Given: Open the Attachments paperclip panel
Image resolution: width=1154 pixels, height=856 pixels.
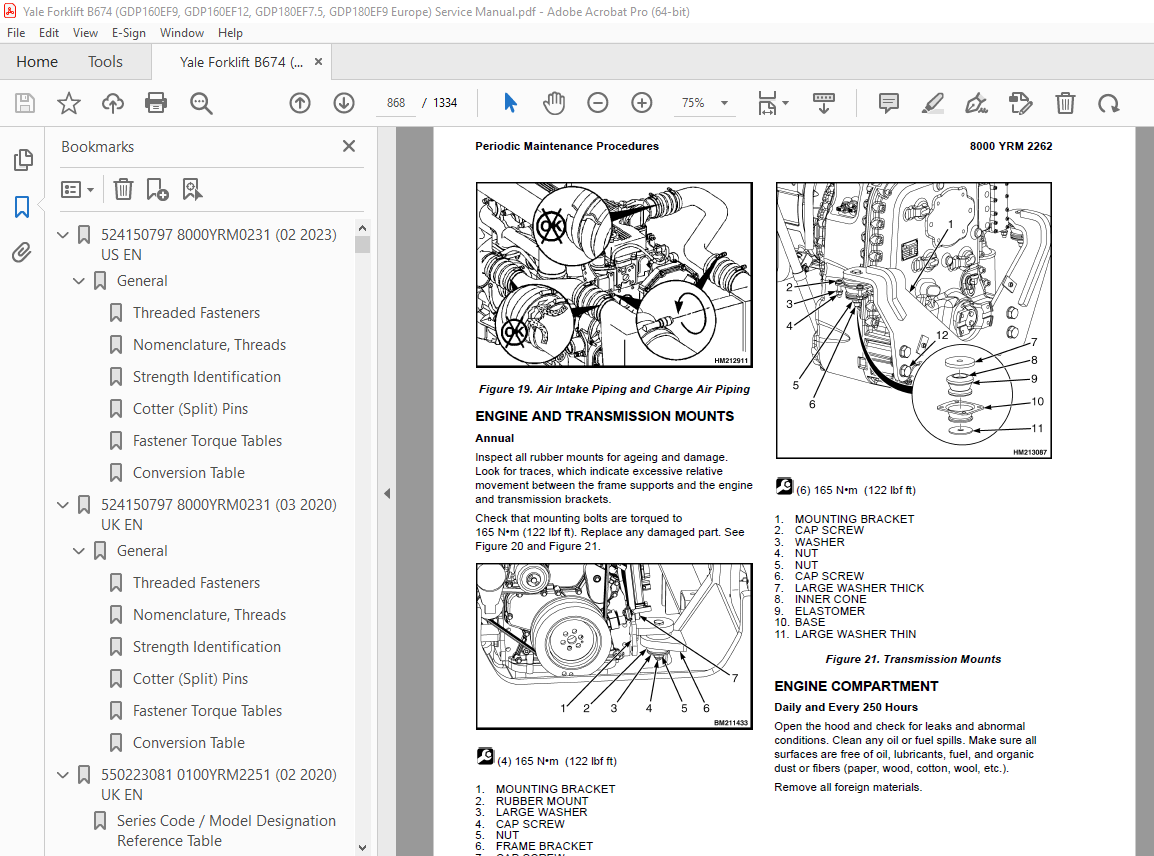Looking at the screenshot, I should pyautogui.click(x=22, y=253).
